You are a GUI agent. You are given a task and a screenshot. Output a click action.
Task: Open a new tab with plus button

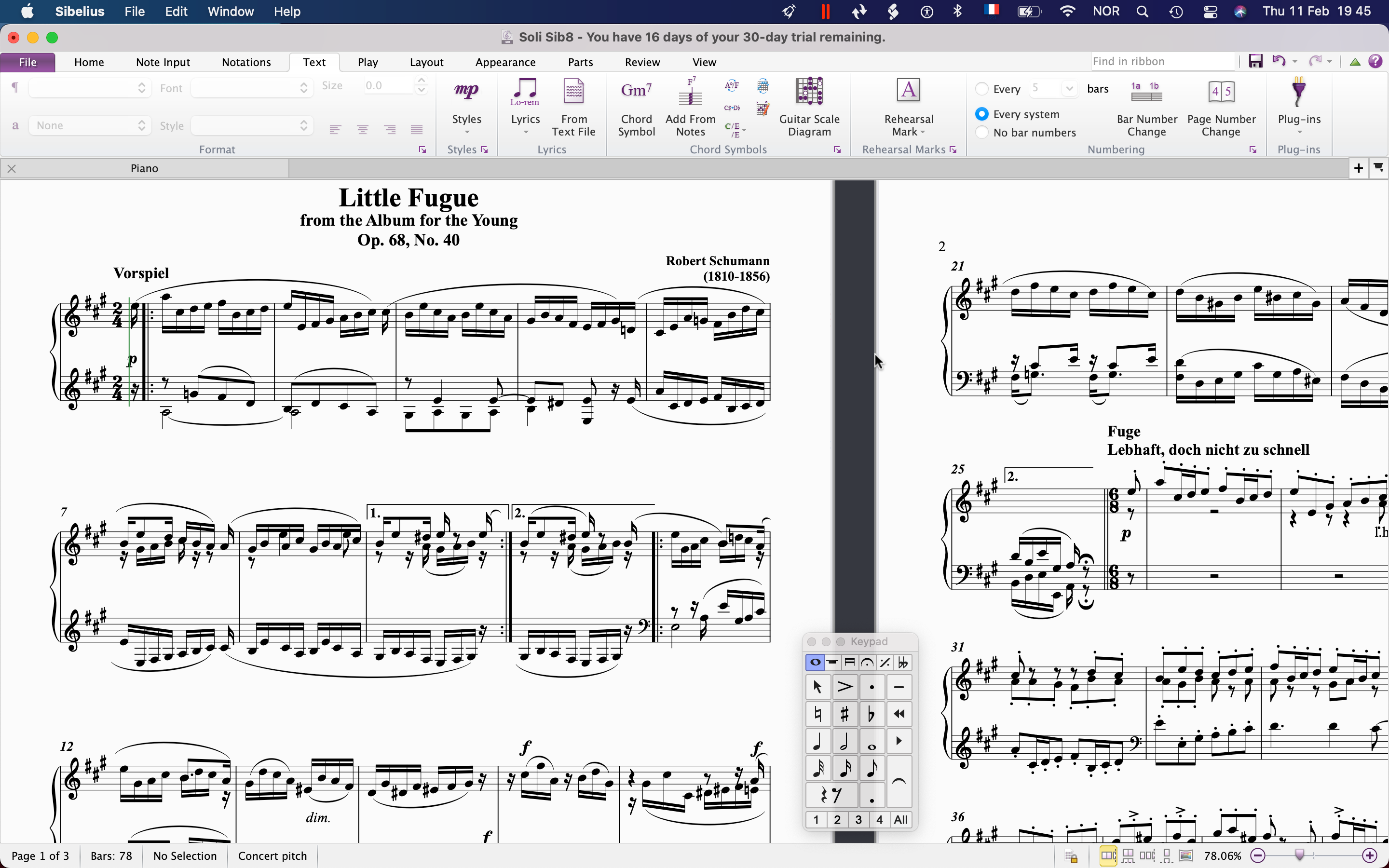[x=1358, y=168]
